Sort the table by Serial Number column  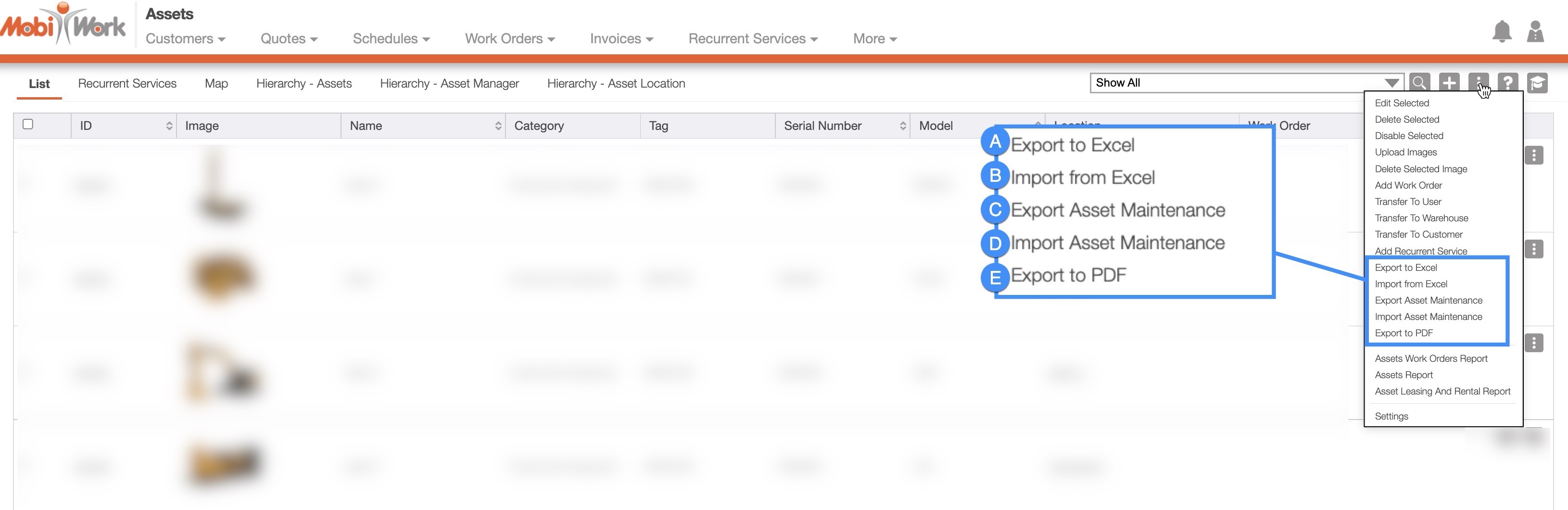click(x=902, y=126)
